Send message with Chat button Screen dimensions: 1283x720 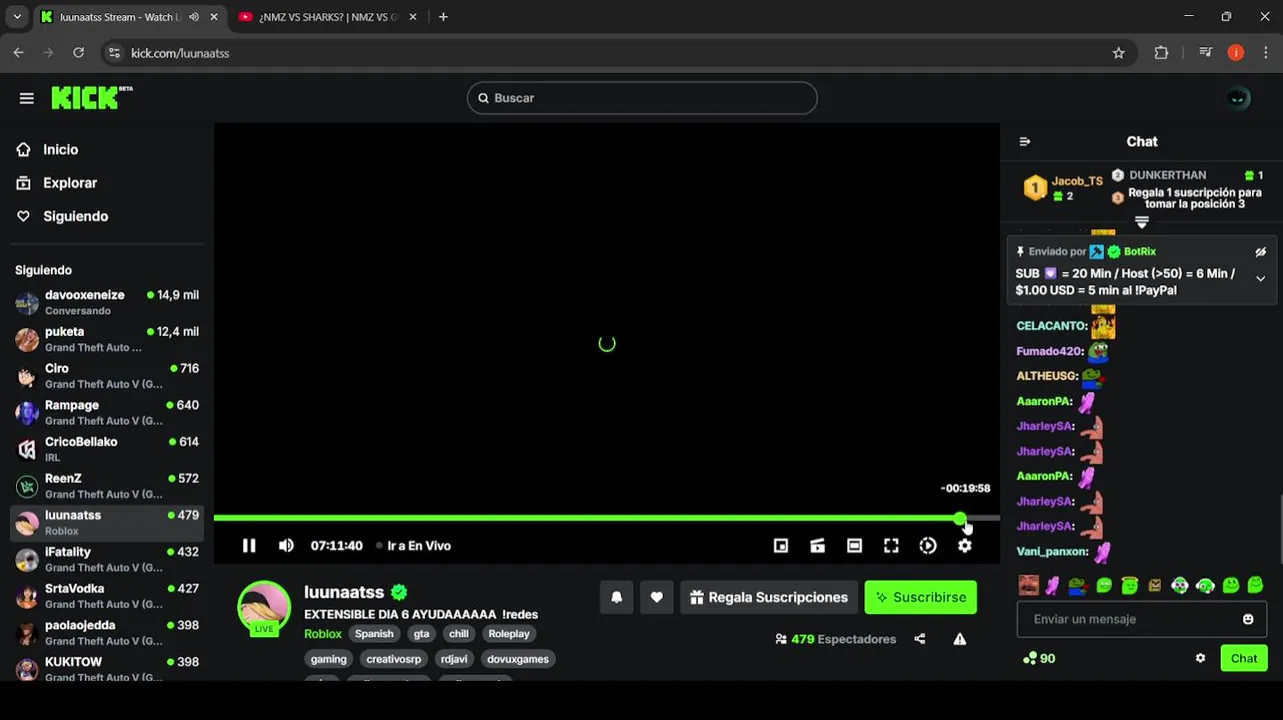1244,658
